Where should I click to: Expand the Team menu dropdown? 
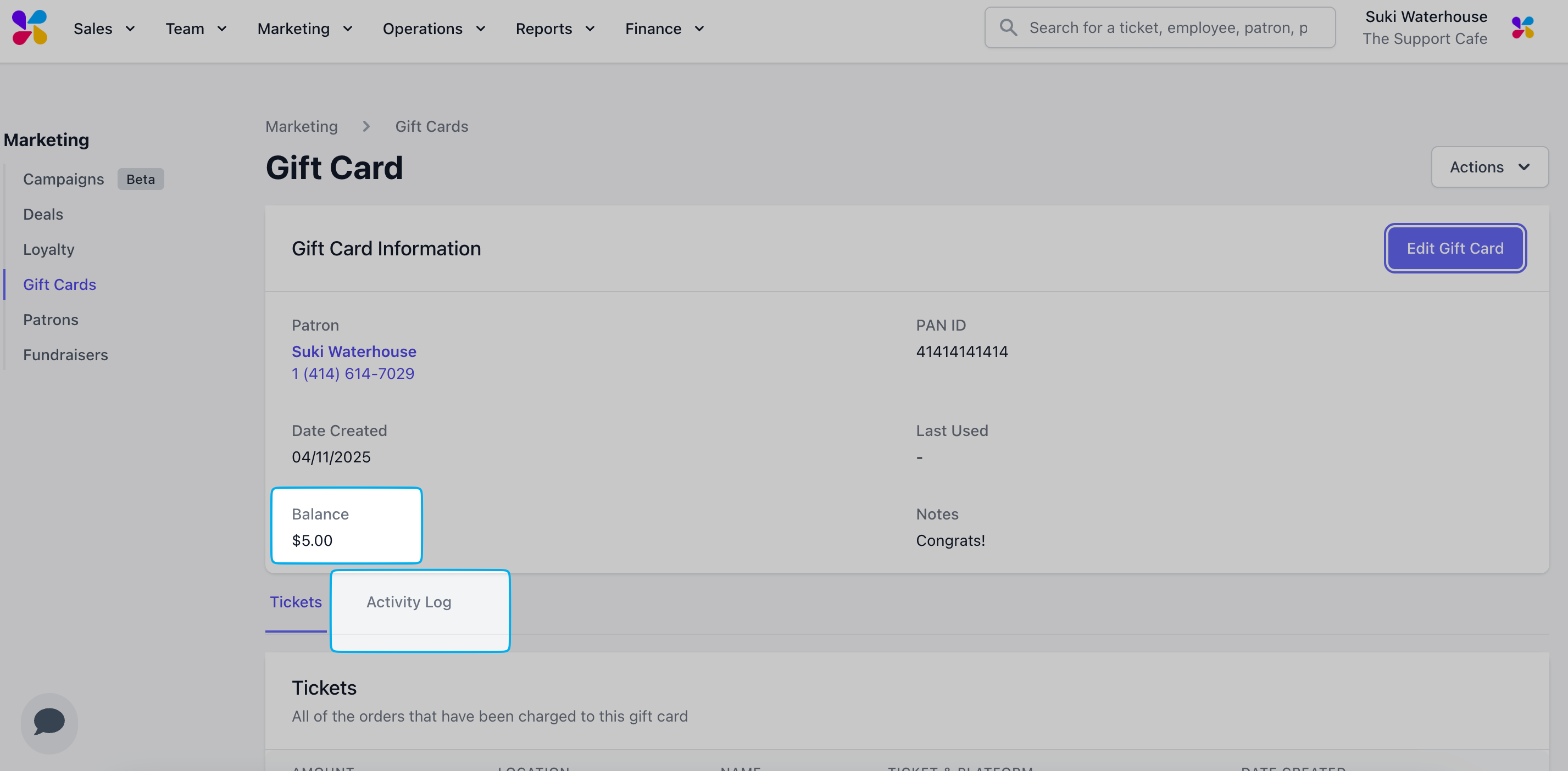click(196, 29)
